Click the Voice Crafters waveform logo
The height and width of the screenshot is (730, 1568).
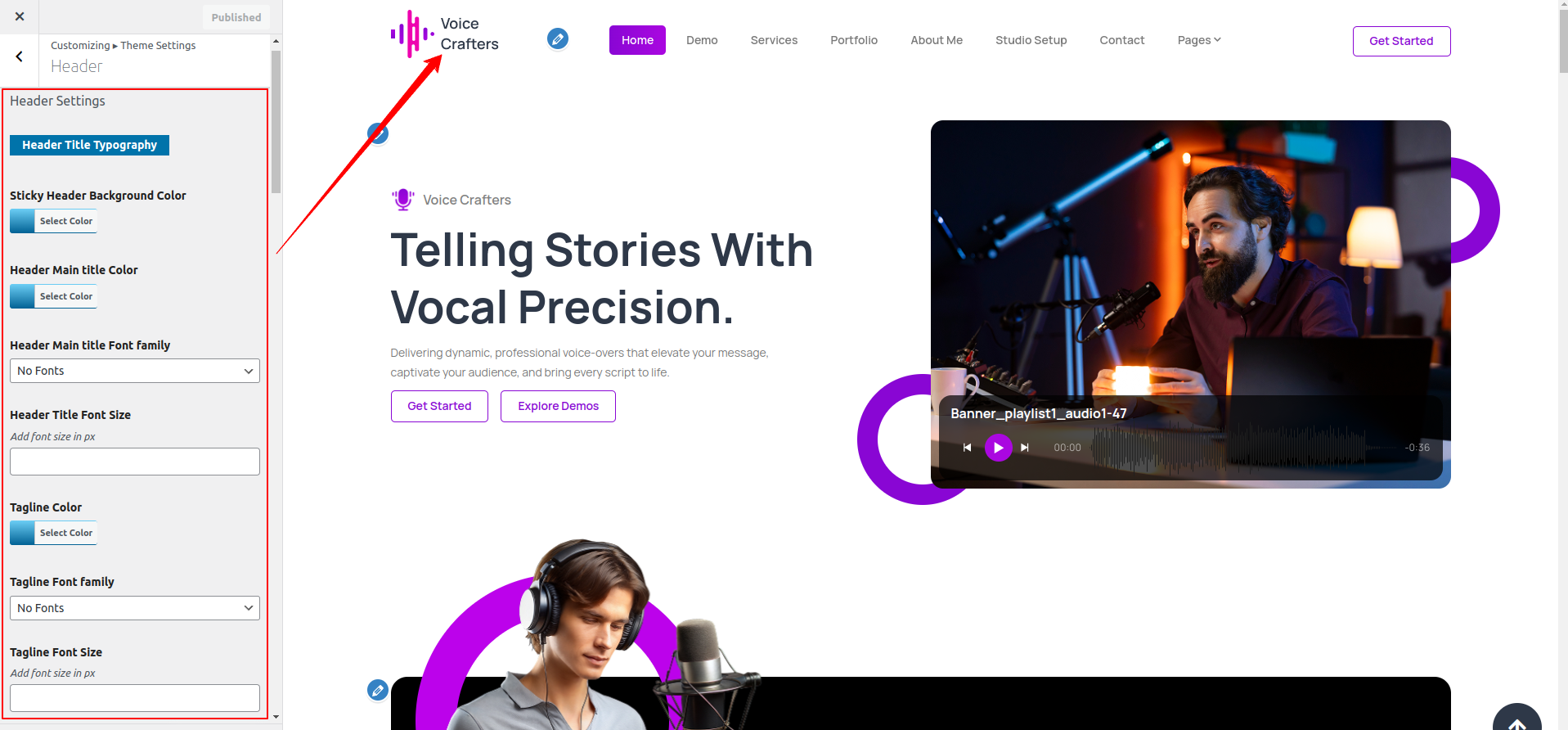412,34
